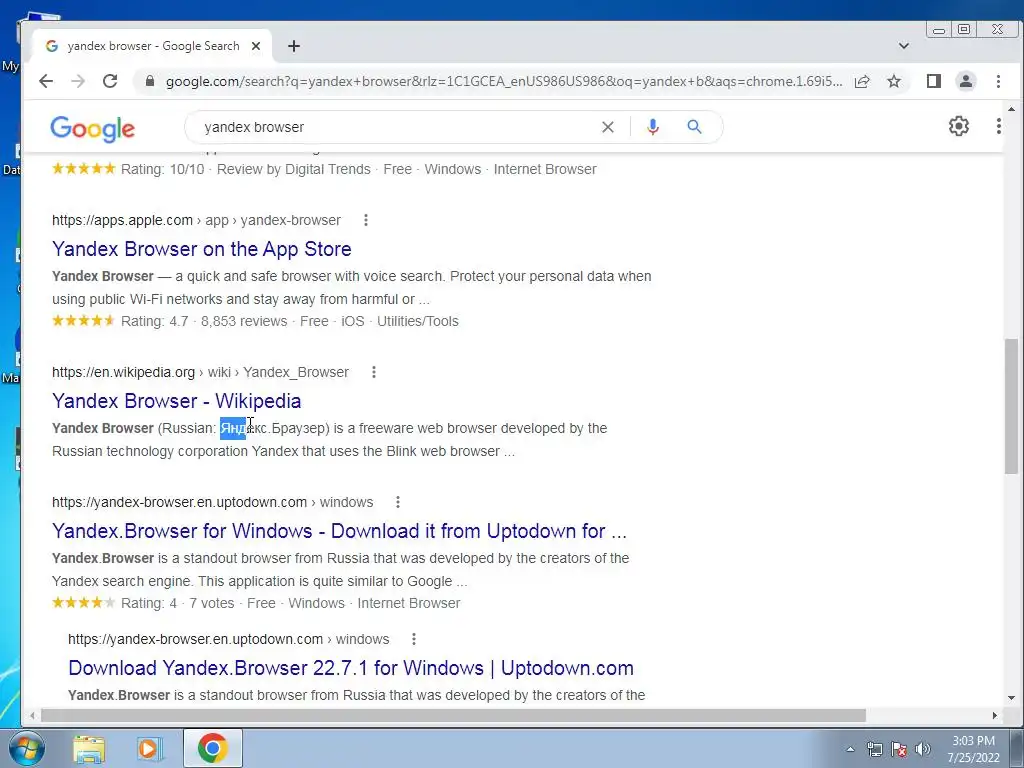Click the Rating: 4 · 7 votes text
The height and width of the screenshot is (768, 1024).
point(178,603)
